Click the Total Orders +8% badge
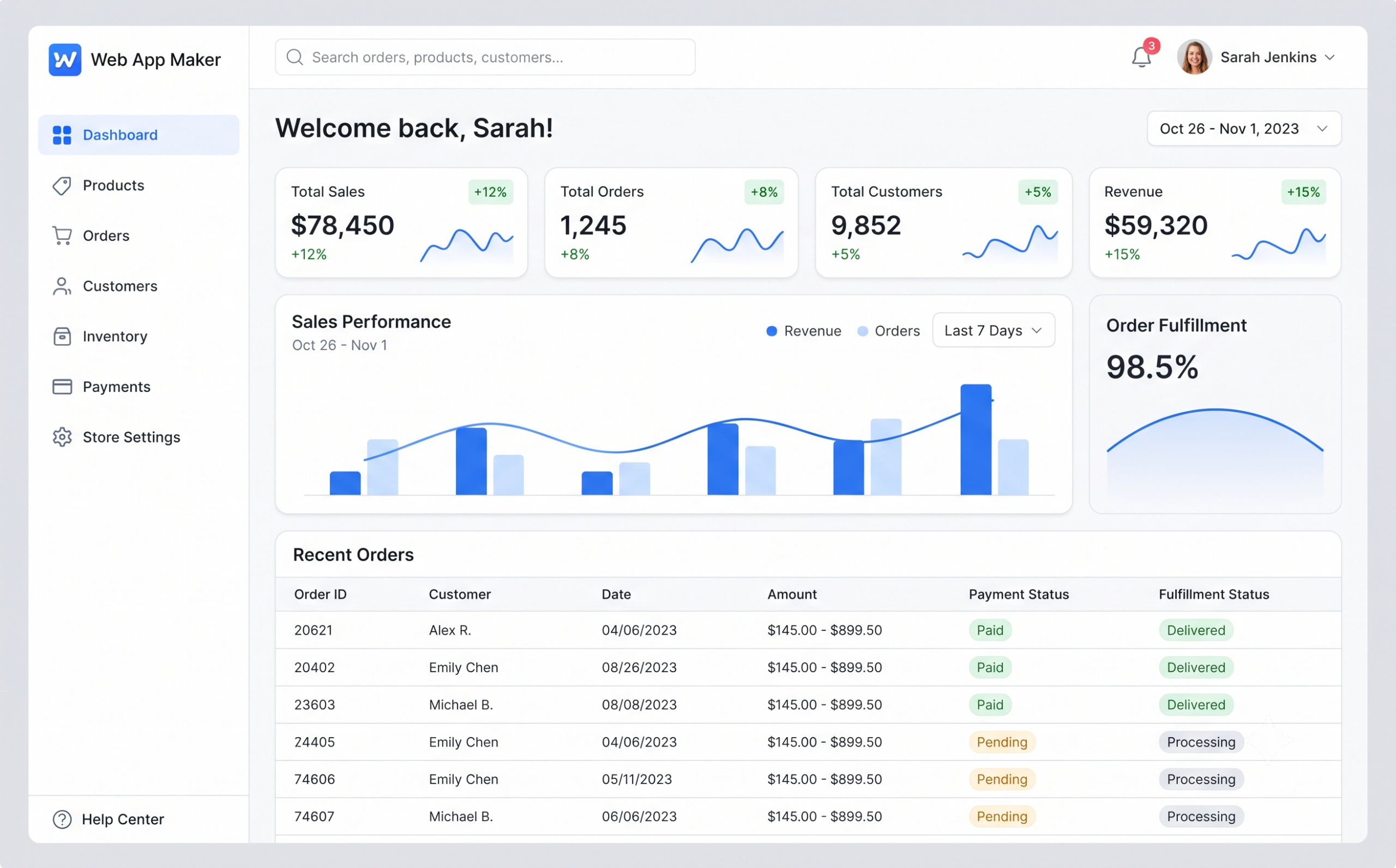 (x=764, y=192)
